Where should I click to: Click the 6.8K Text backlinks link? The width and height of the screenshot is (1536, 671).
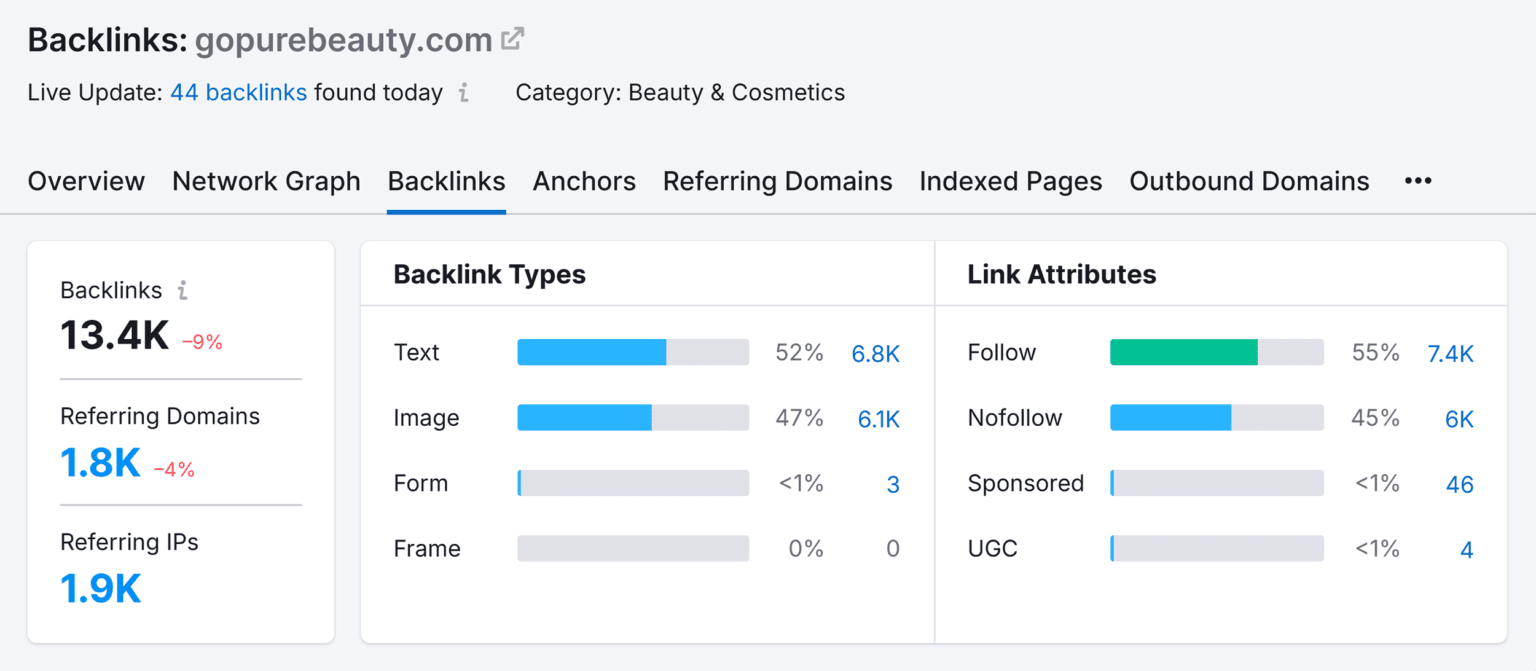(x=876, y=352)
